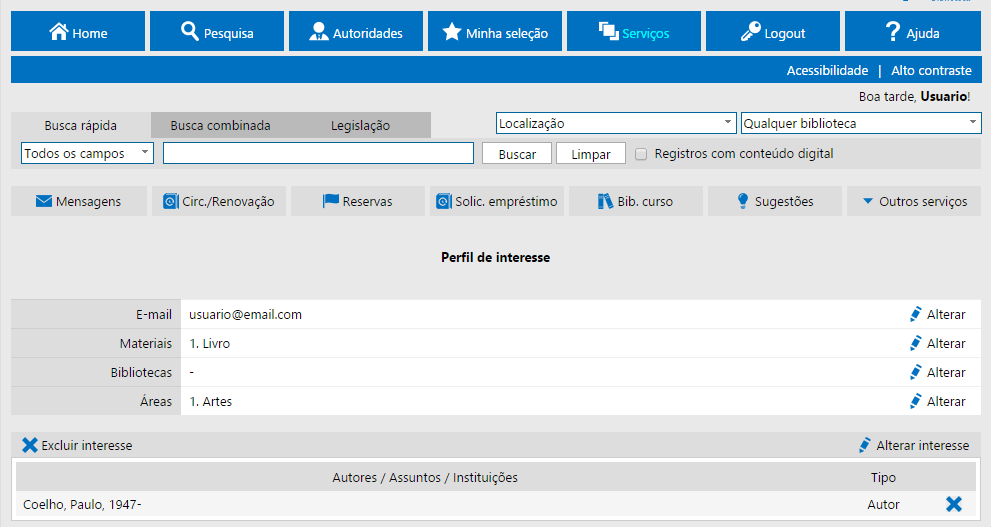The image size is (991, 527).
Task: Click the Mensagens envelope icon
Action: pos(44,202)
